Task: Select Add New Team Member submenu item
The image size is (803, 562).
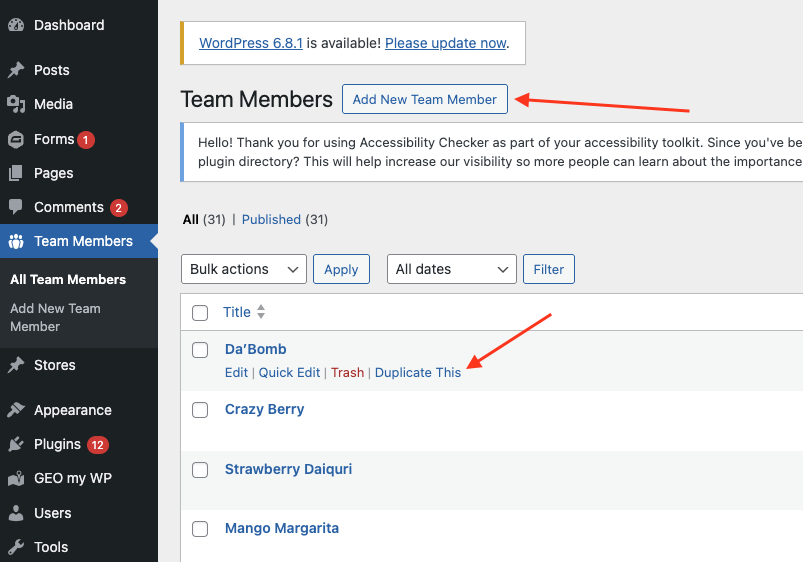Action: 55,318
